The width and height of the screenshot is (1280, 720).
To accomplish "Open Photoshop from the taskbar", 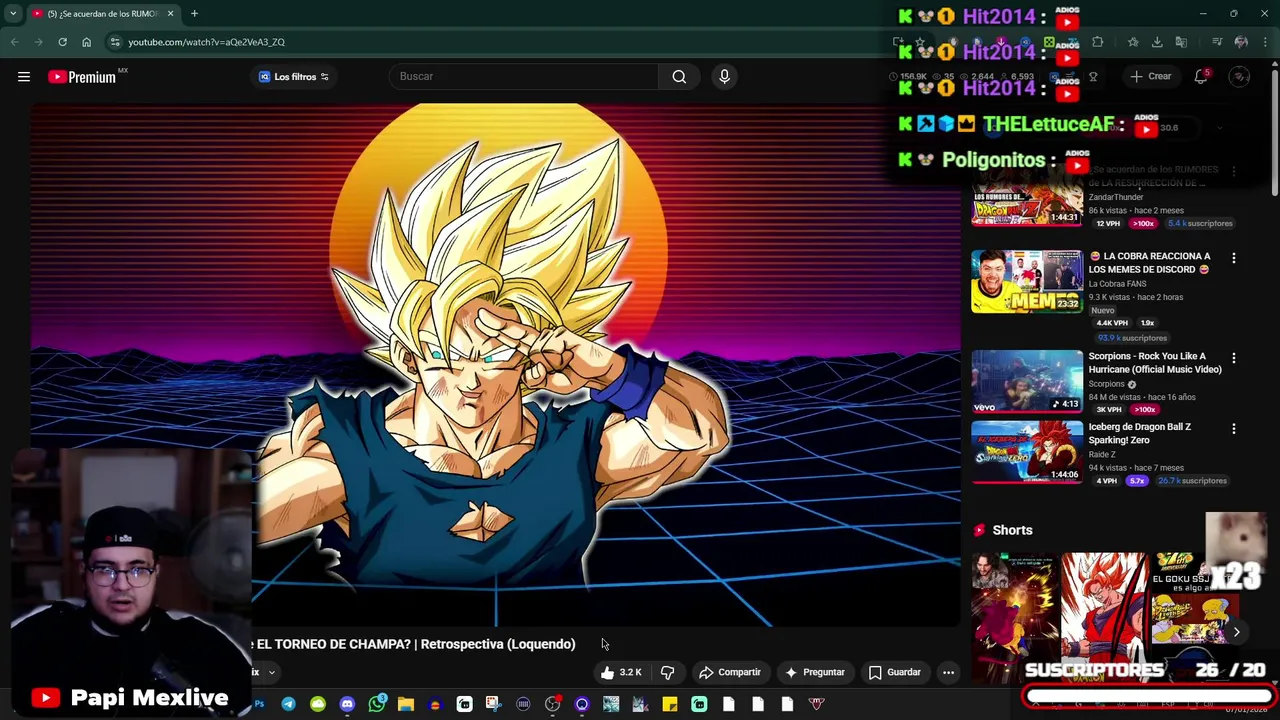I will pos(259,705).
